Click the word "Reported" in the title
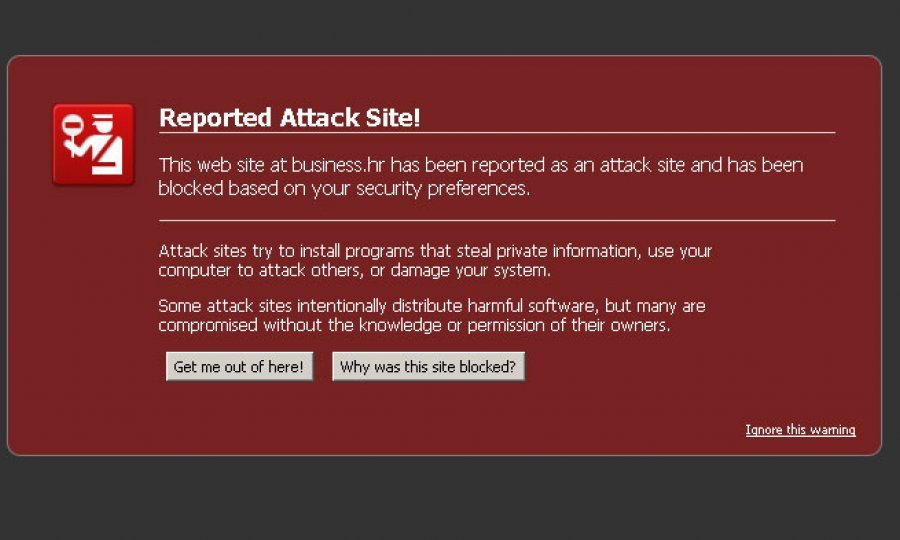Screen dimensions: 900x540 pyautogui.click(x=215, y=118)
